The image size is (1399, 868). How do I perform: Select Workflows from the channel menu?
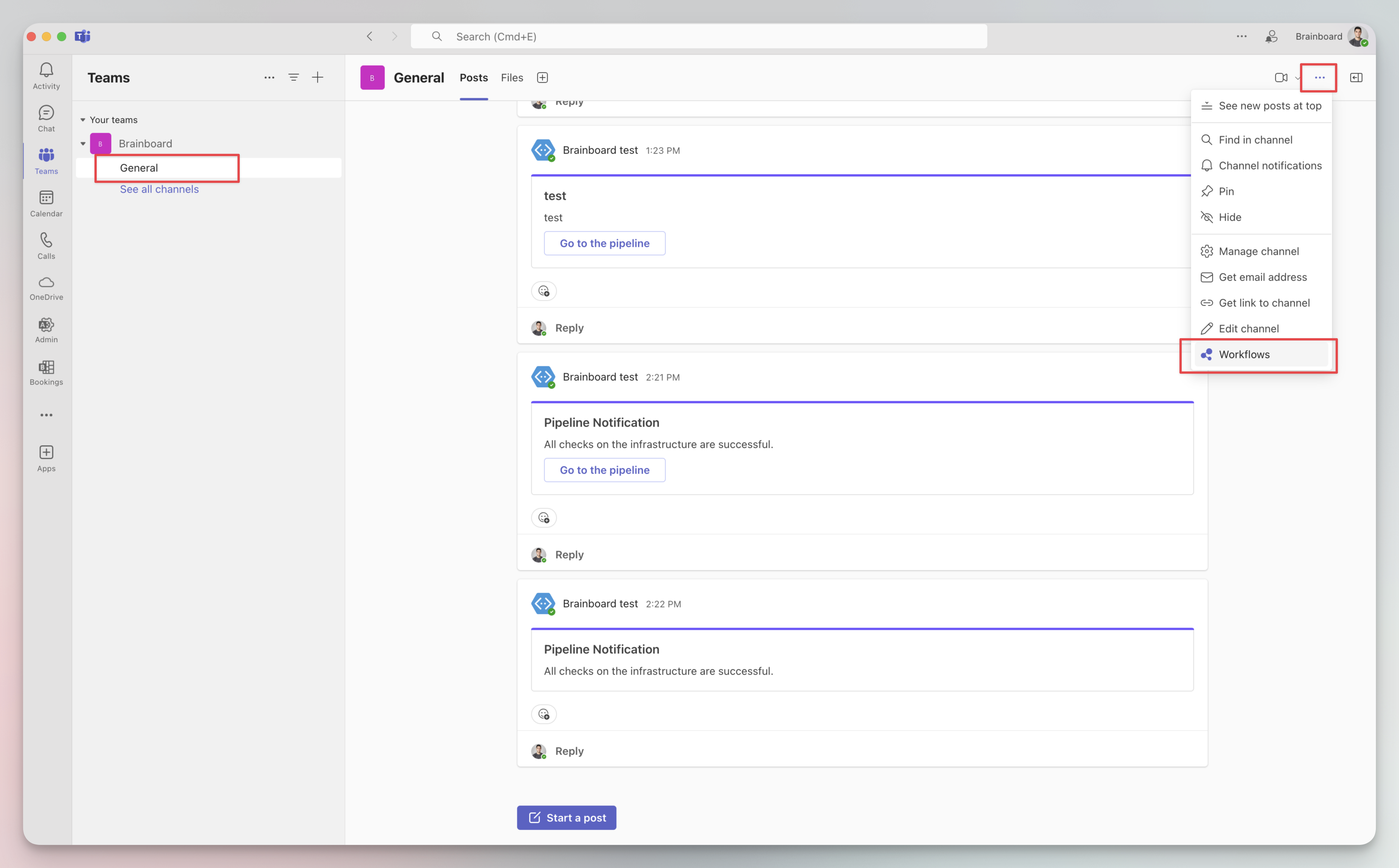click(1244, 354)
